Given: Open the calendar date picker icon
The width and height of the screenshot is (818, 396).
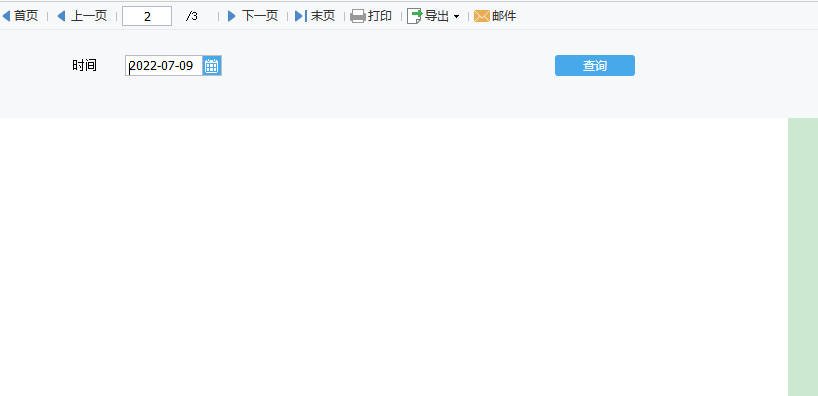Looking at the screenshot, I should 211,66.
